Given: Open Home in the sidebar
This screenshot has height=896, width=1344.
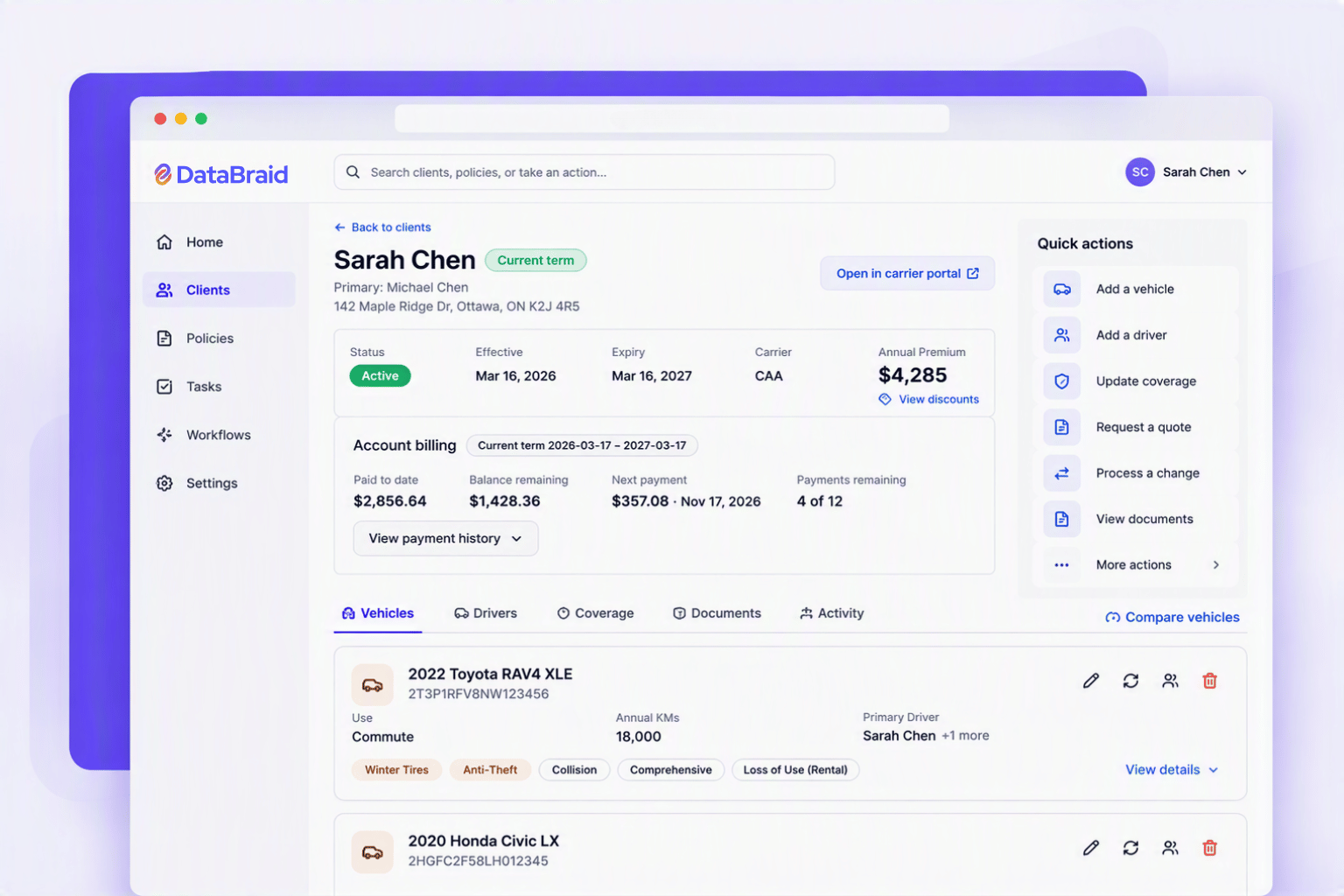Looking at the screenshot, I should click(219, 242).
